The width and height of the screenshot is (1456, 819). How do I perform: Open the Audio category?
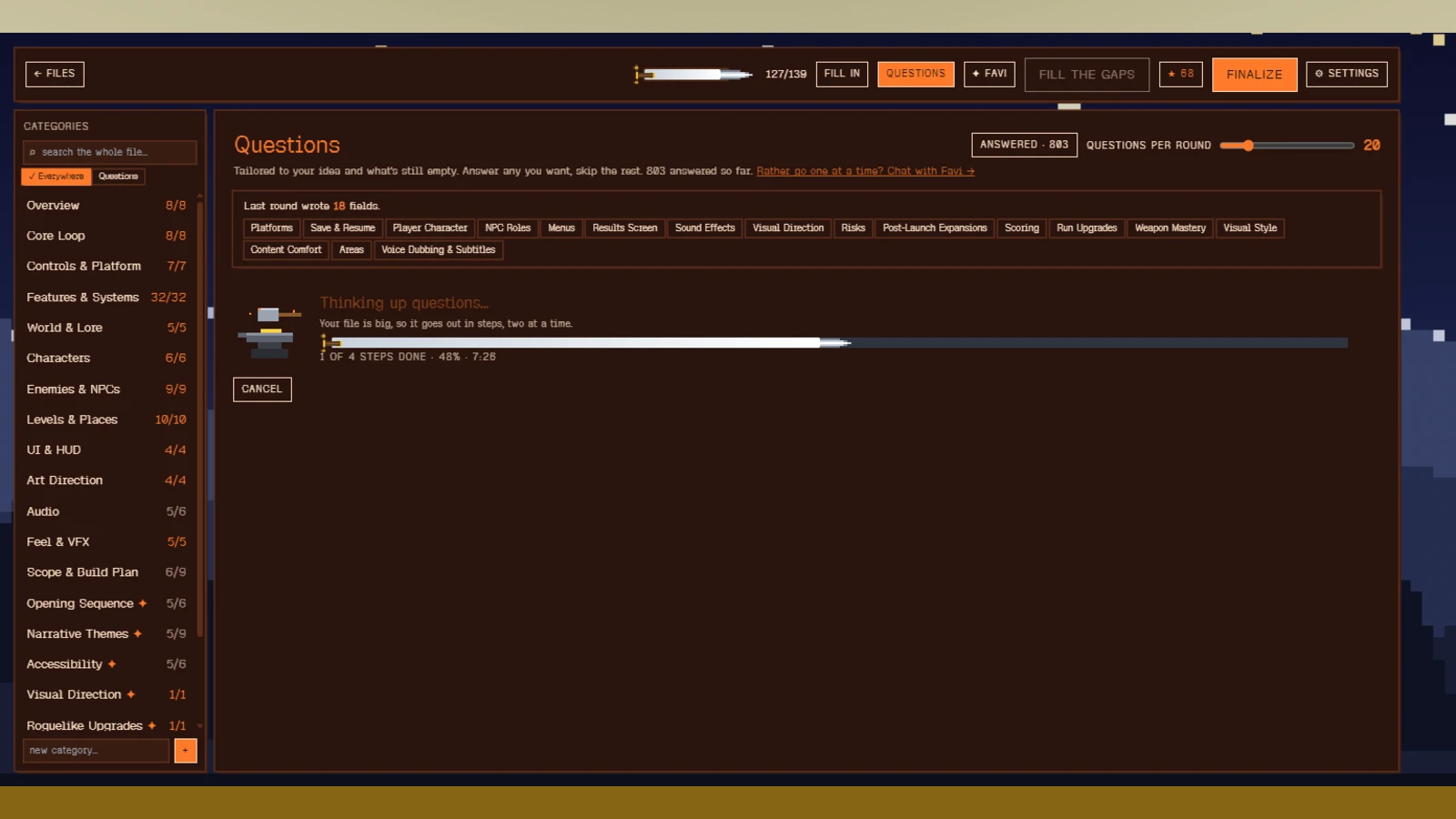click(x=106, y=511)
